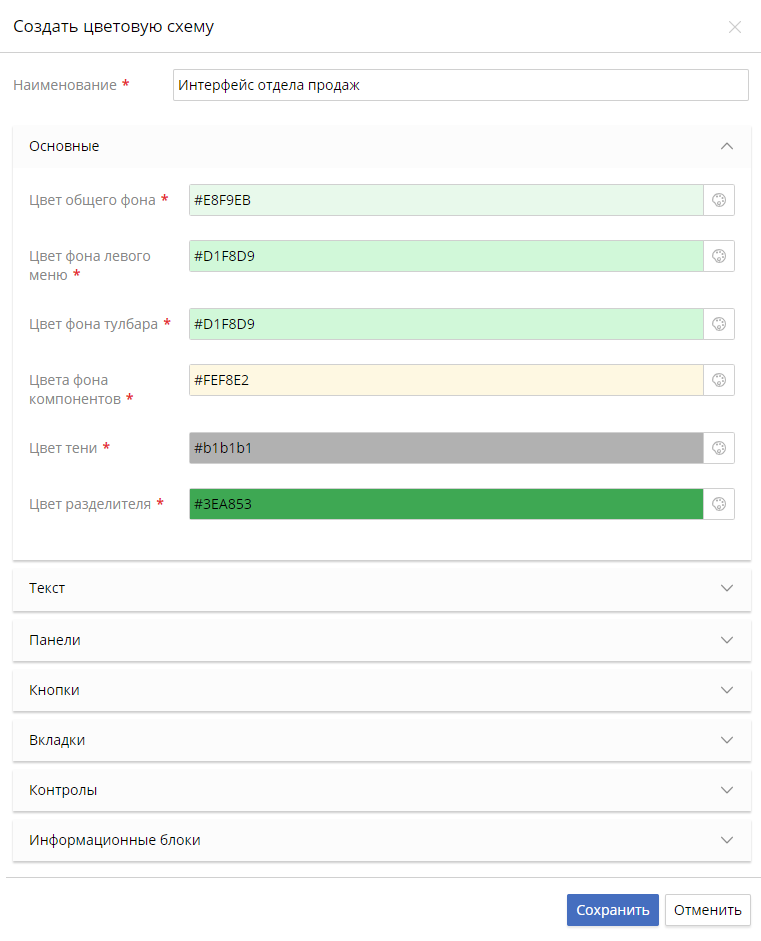Open palette picker for Цвет общего фона
761x941 pixels.
(718, 200)
